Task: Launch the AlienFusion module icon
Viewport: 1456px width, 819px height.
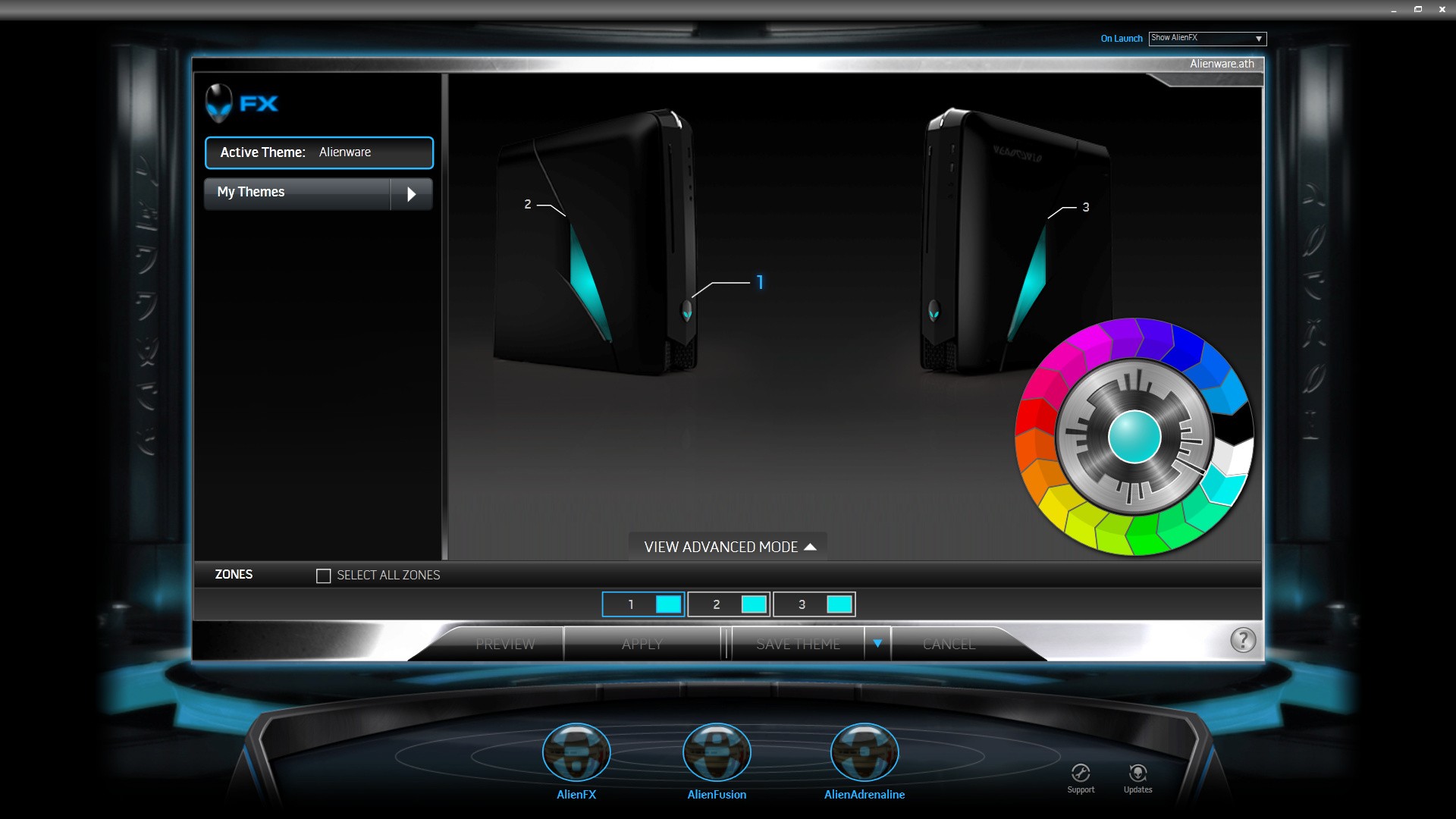Action: (x=717, y=752)
